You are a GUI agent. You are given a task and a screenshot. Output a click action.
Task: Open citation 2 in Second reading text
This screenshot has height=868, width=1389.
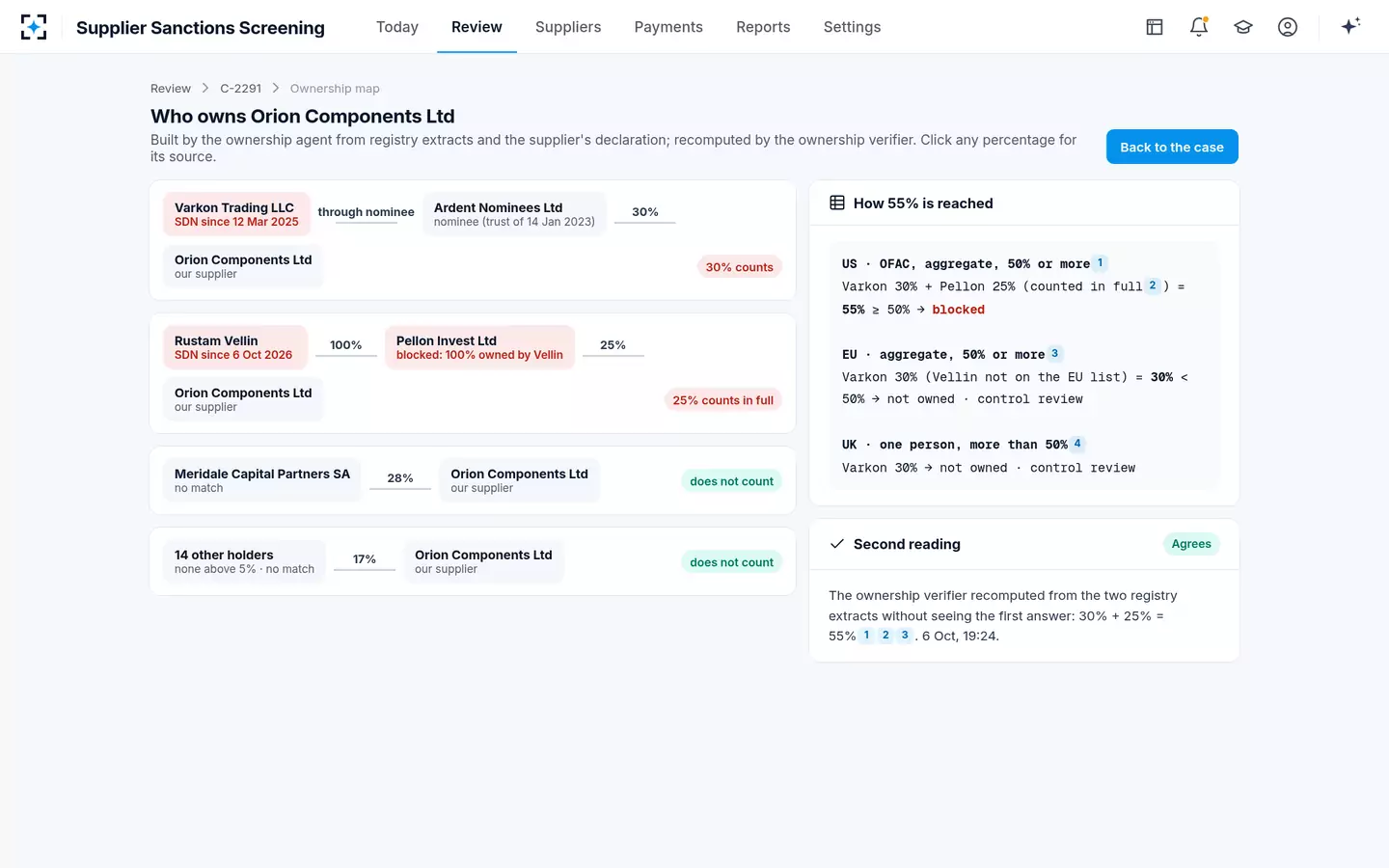tap(885, 635)
